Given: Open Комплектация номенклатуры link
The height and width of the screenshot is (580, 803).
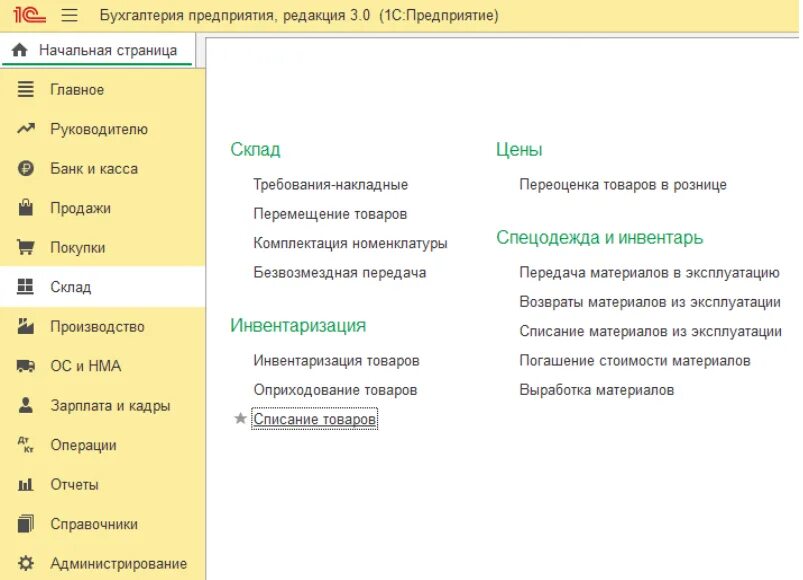Looking at the screenshot, I should pyautogui.click(x=350, y=243).
